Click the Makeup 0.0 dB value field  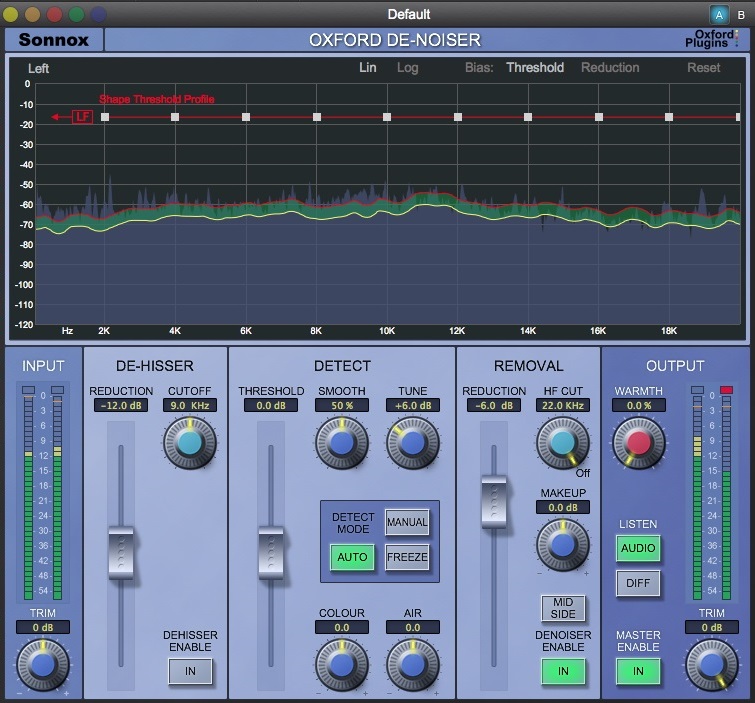coord(562,508)
